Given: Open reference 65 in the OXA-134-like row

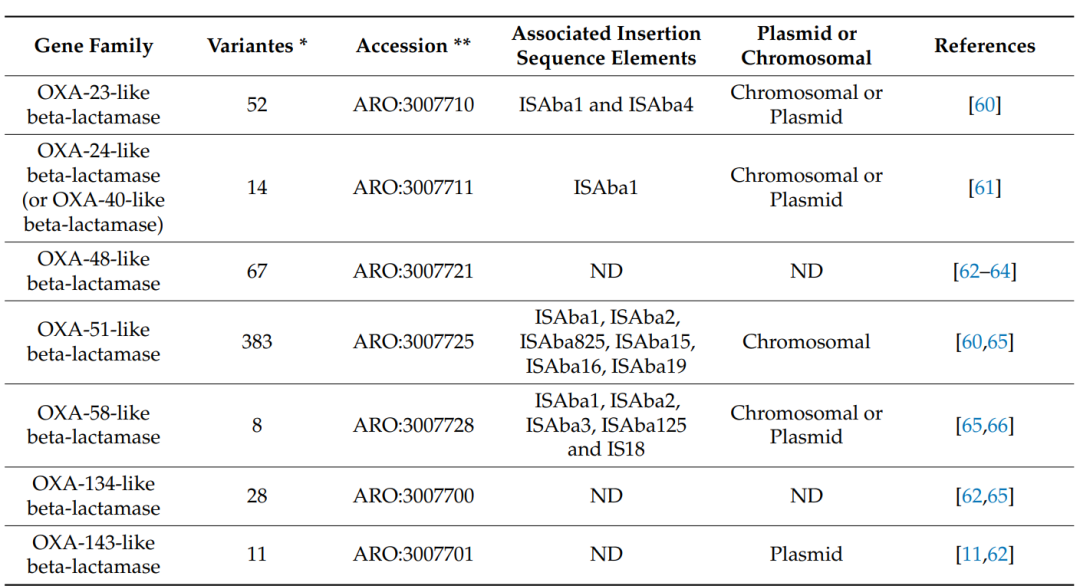Looking at the screenshot, I should click(997, 496).
